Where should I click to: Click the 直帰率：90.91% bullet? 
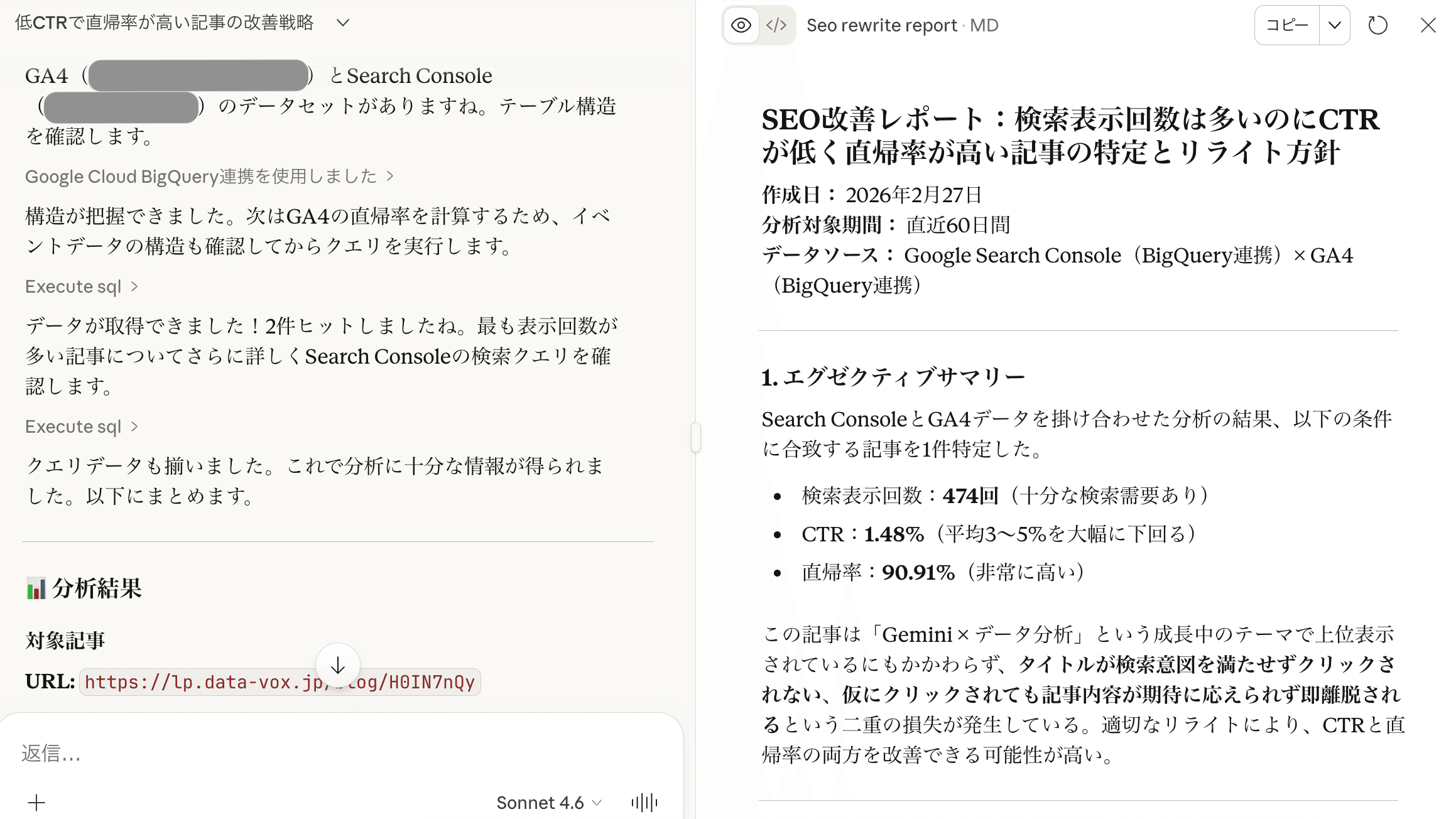(x=943, y=572)
